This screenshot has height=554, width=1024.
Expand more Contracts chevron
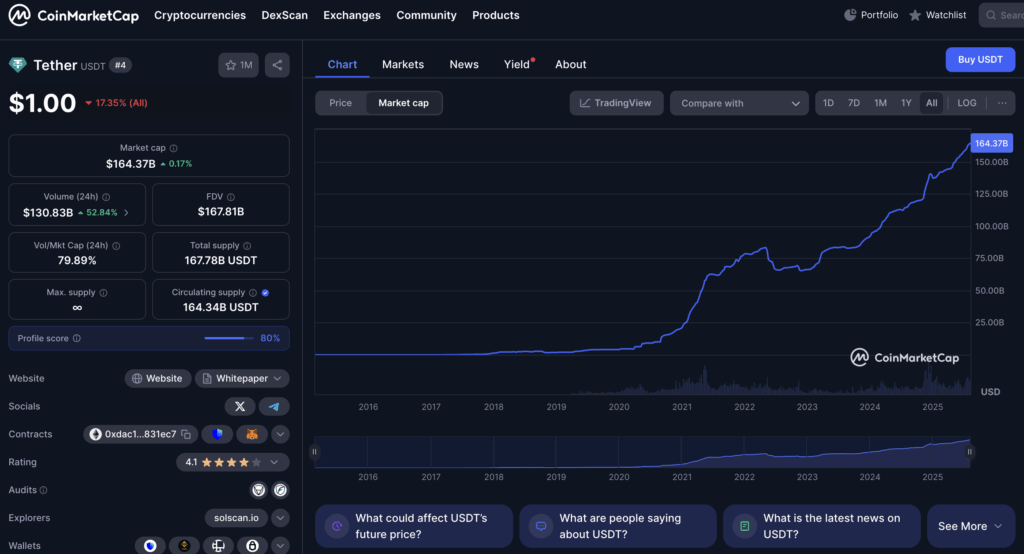point(280,434)
